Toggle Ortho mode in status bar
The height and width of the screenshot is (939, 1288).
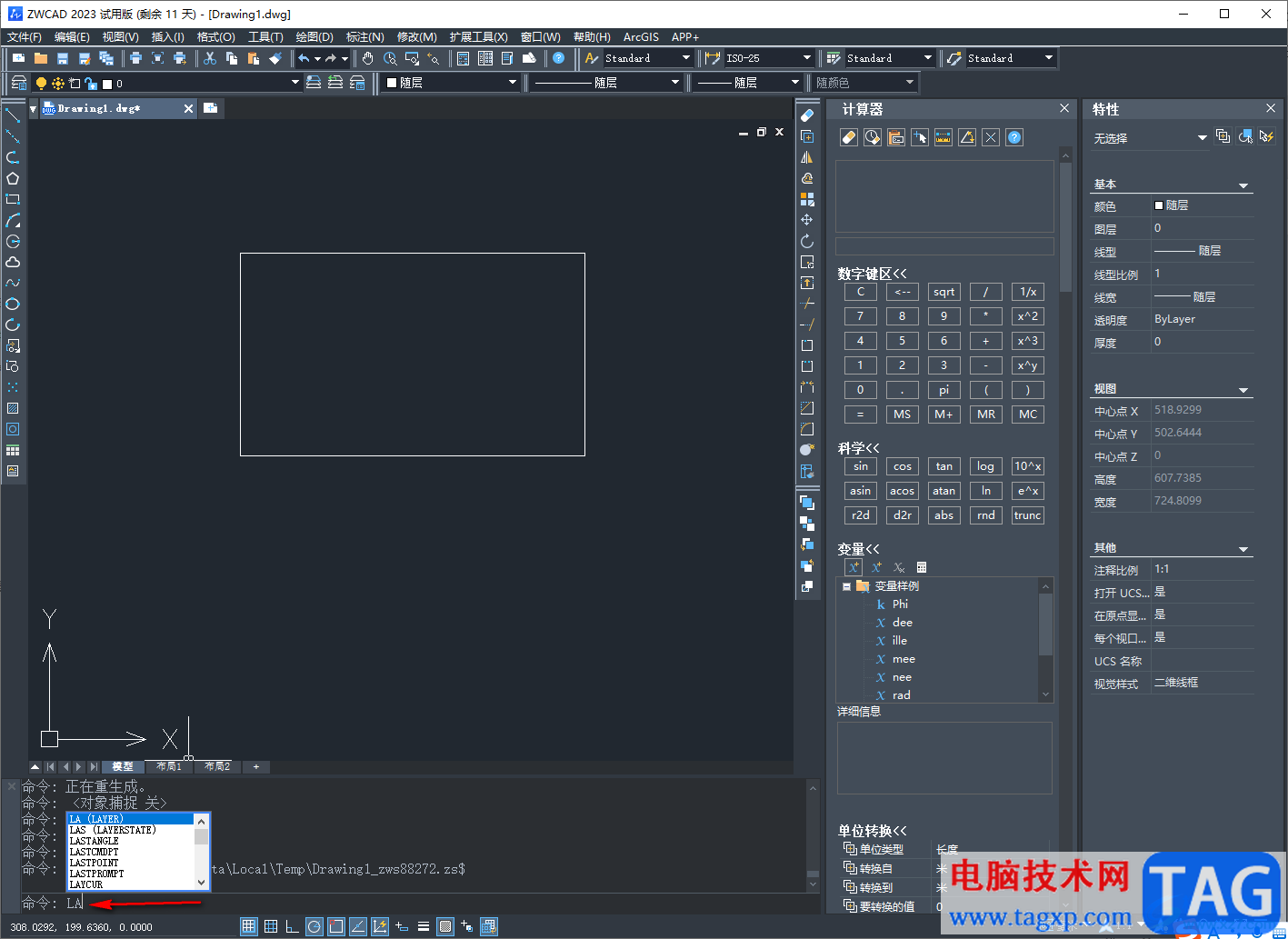[x=292, y=926]
